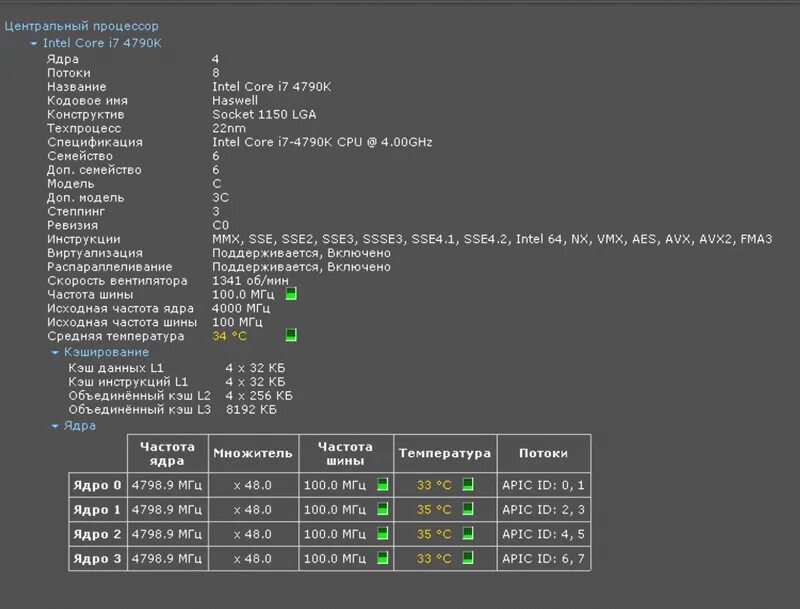Click the Виртуализация label
The image size is (800, 609).
tap(95, 253)
